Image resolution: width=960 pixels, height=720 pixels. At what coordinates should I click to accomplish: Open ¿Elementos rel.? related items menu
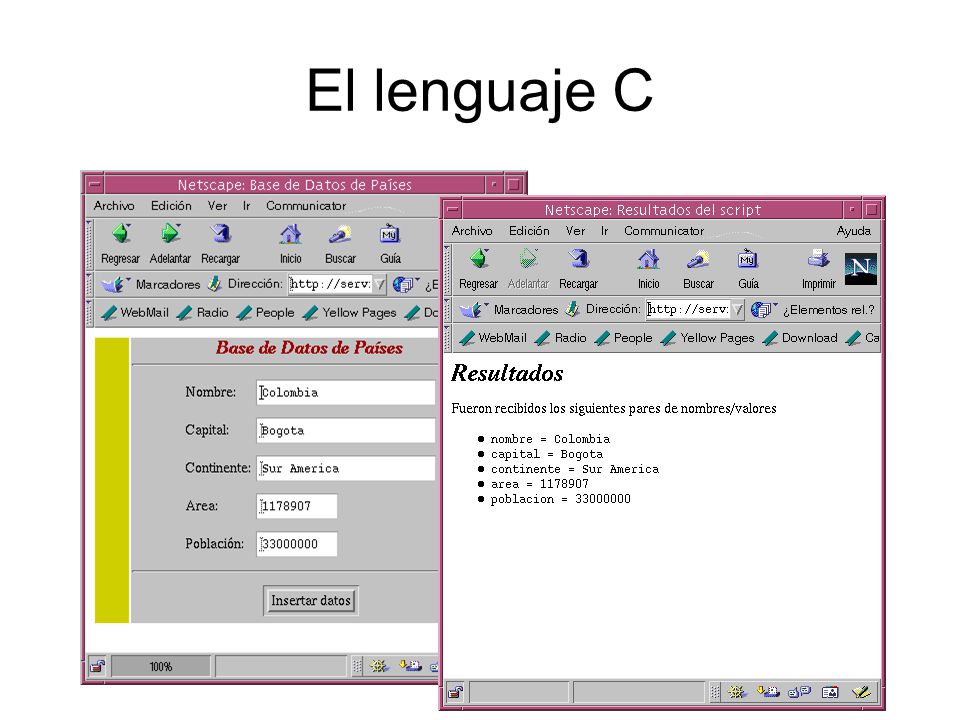pos(813,310)
